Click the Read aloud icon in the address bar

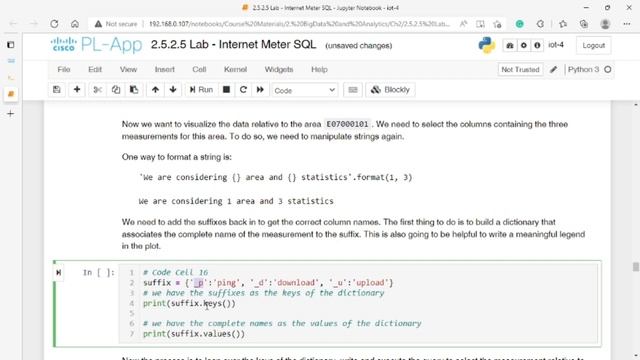(463, 24)
